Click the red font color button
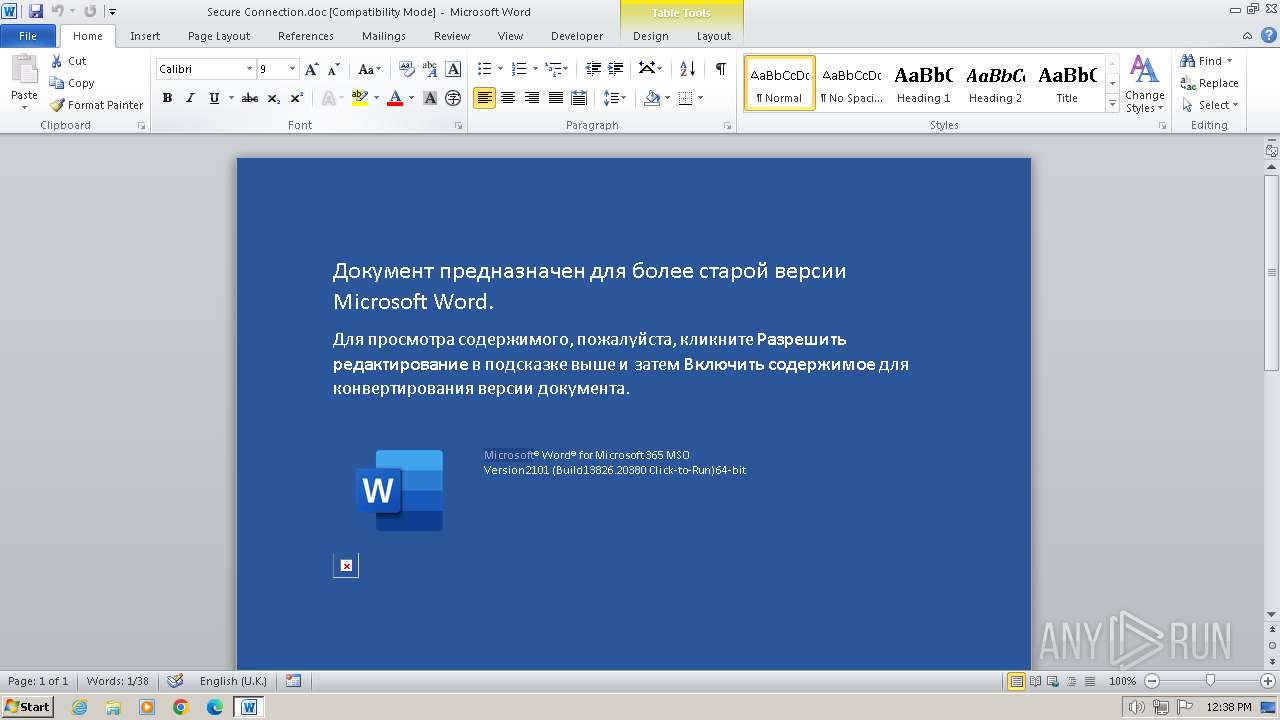1280x720 pixels. 394,98
